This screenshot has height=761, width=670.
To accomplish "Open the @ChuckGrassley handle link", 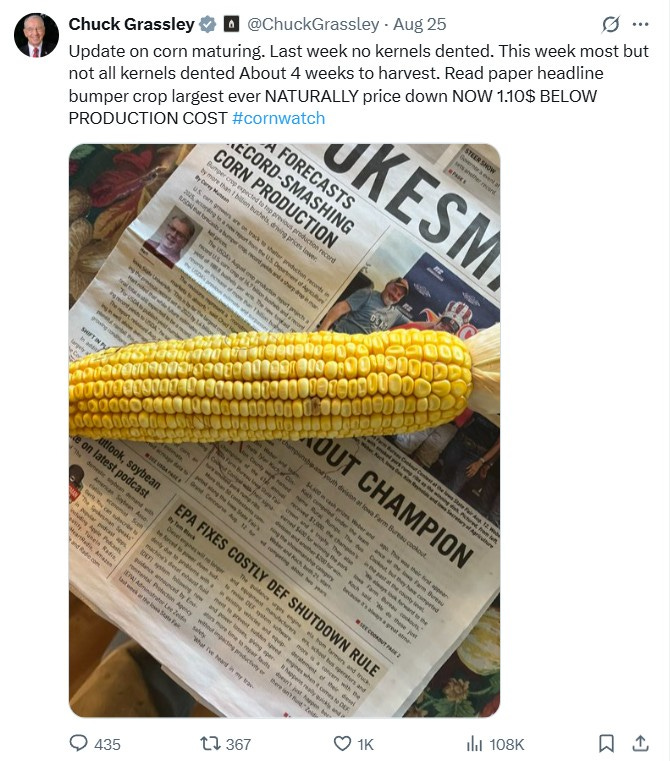I will click(313, 24).
